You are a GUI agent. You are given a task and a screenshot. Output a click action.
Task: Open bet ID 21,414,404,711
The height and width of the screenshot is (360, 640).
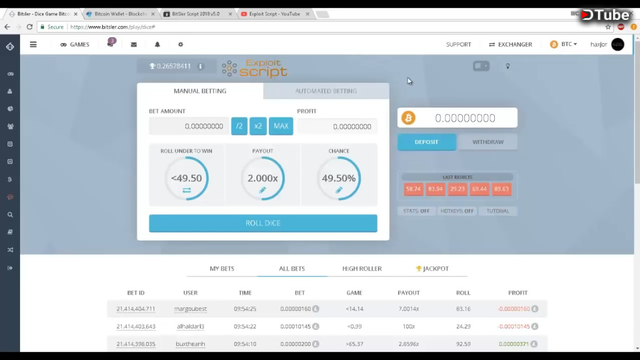click(x=136, y=309)
